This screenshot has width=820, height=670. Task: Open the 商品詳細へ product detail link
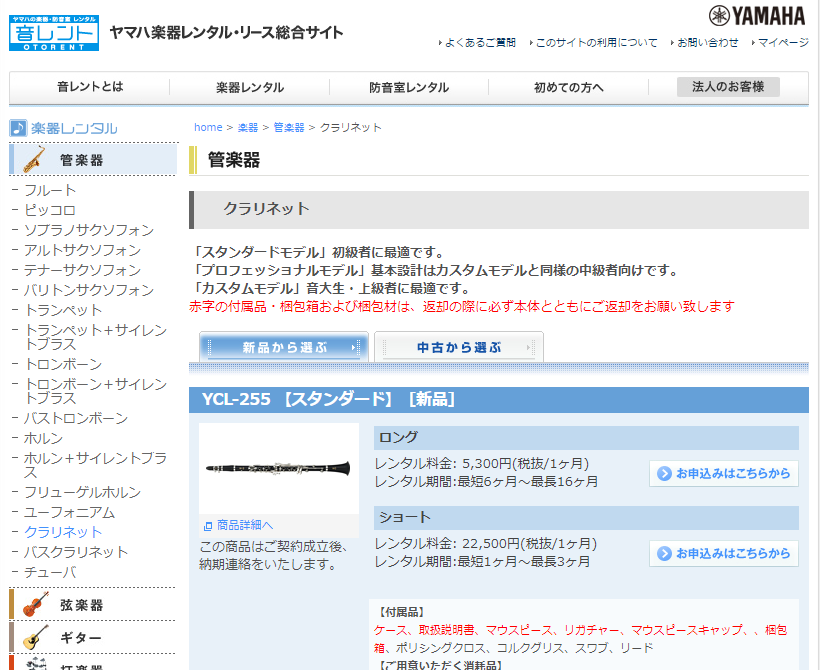(245, 525)
